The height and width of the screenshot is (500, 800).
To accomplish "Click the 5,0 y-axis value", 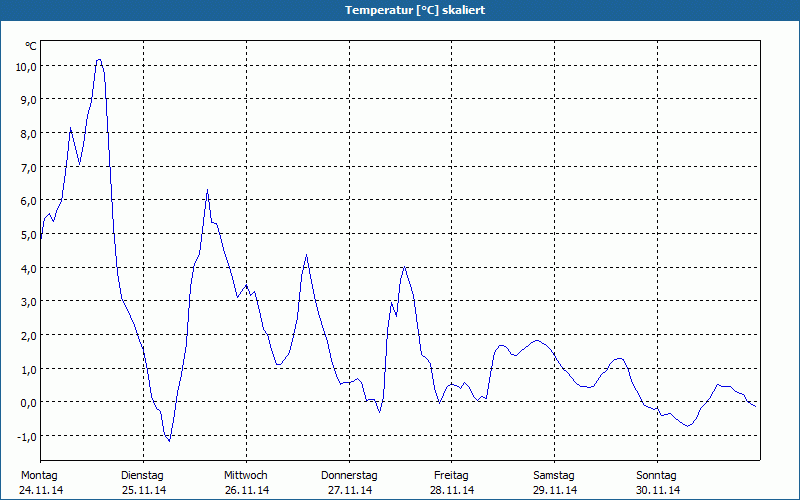I will point(29,235).
